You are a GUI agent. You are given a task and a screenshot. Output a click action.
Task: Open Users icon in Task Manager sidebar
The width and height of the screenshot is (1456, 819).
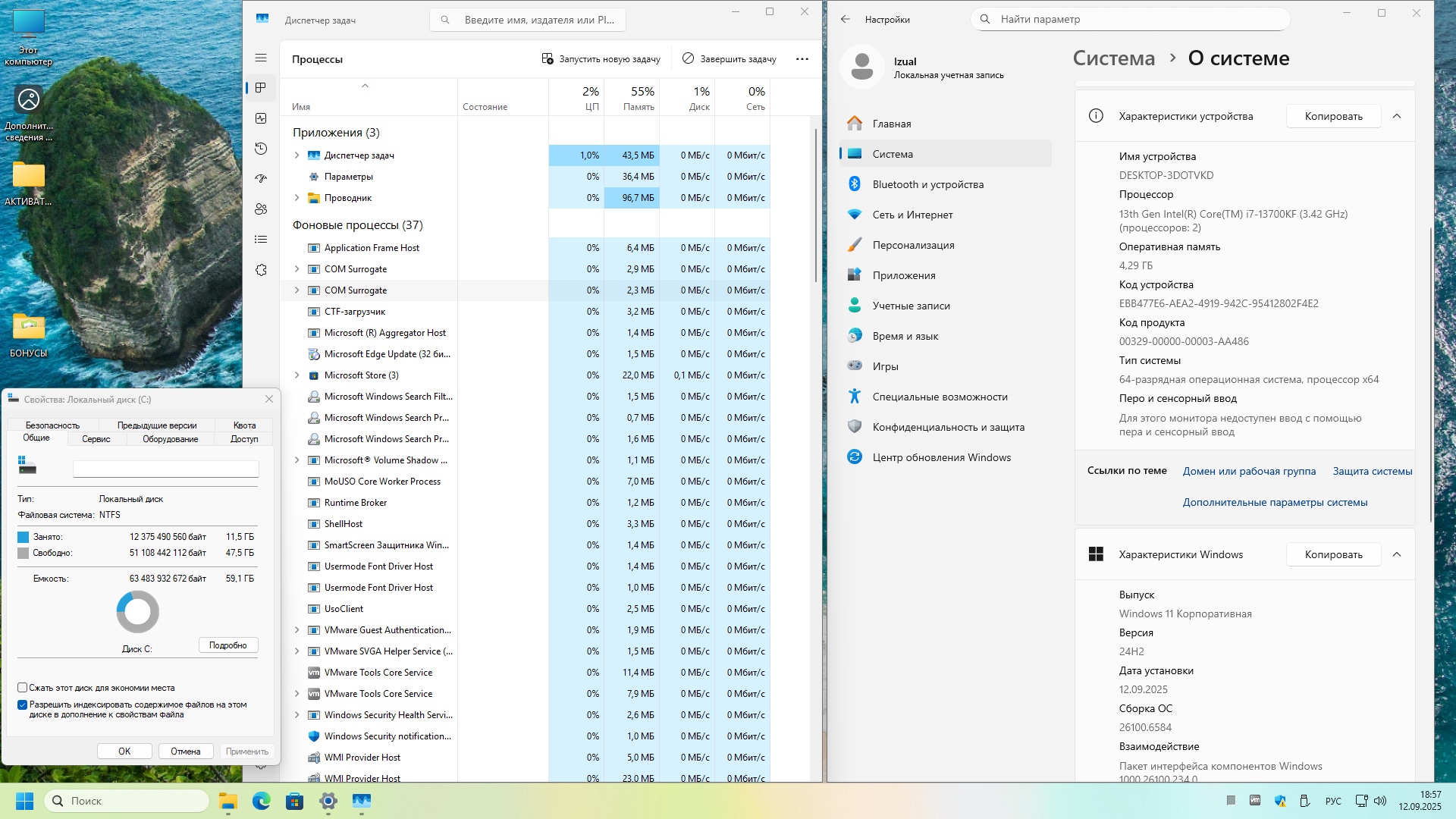(261, 209)
